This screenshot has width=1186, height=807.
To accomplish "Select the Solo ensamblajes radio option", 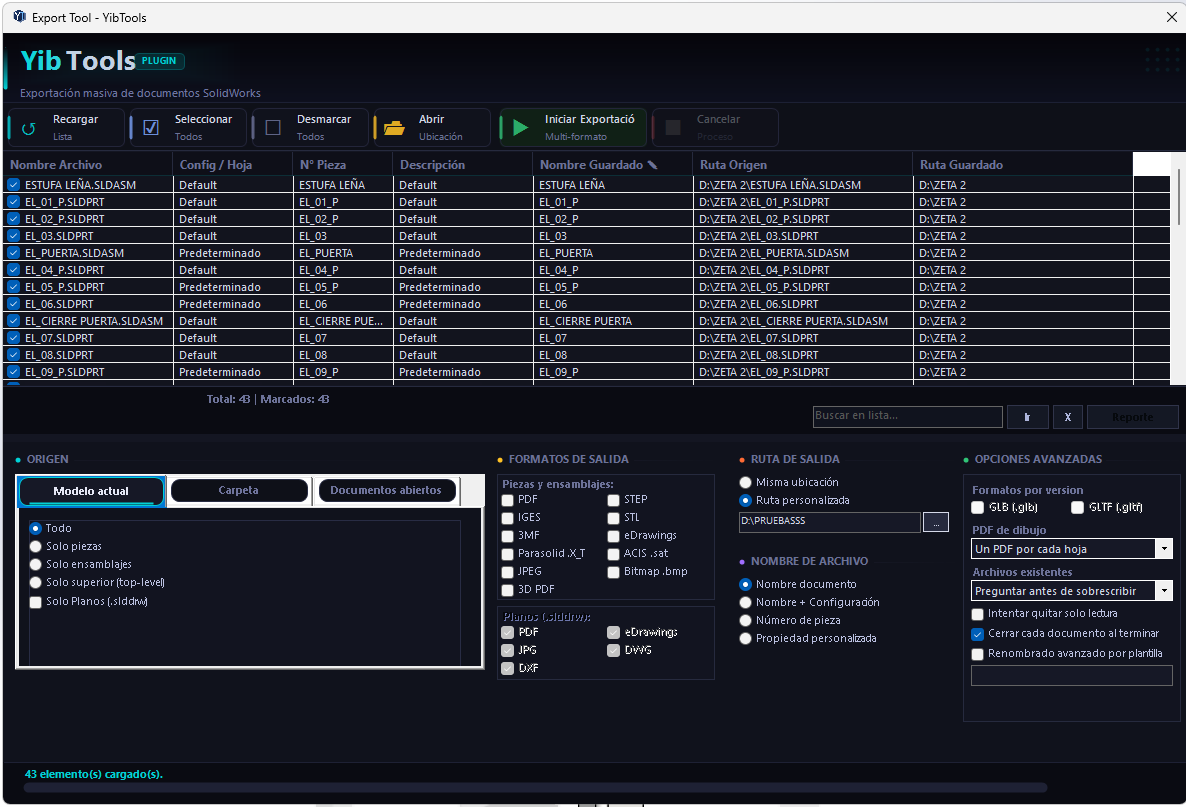I will [36, 564].
